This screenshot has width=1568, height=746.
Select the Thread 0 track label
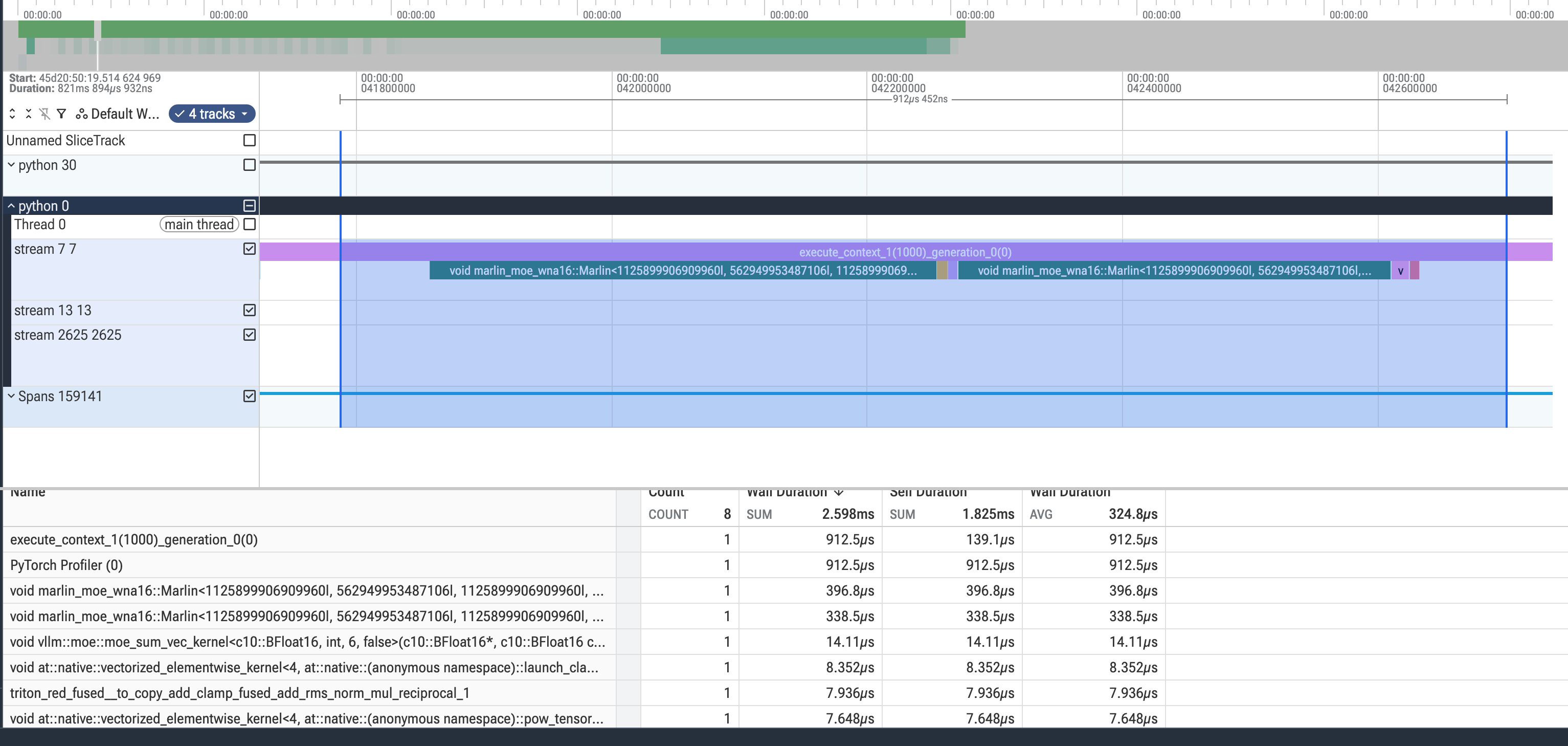coord(39,224)
